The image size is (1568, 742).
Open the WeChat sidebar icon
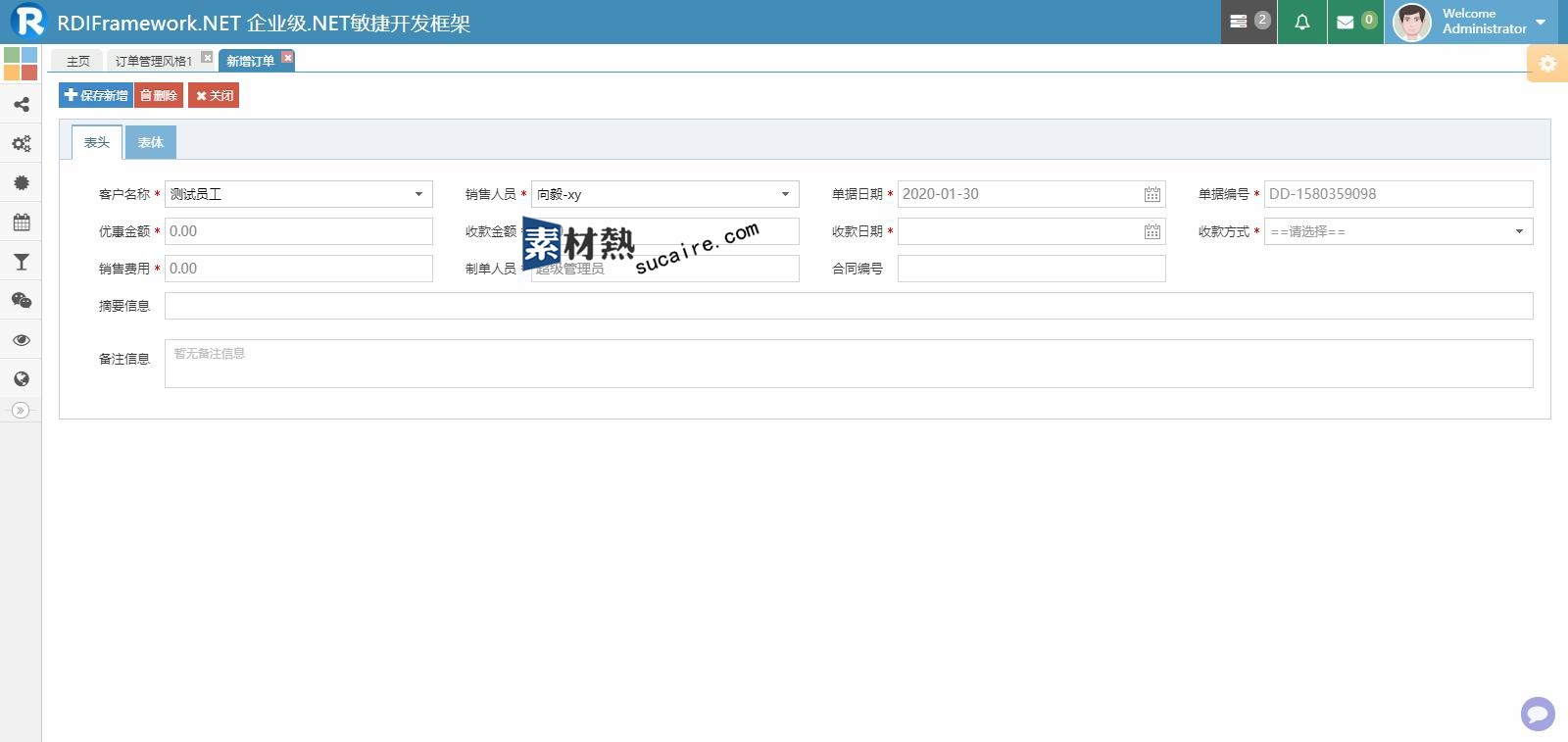click(21, 300)
